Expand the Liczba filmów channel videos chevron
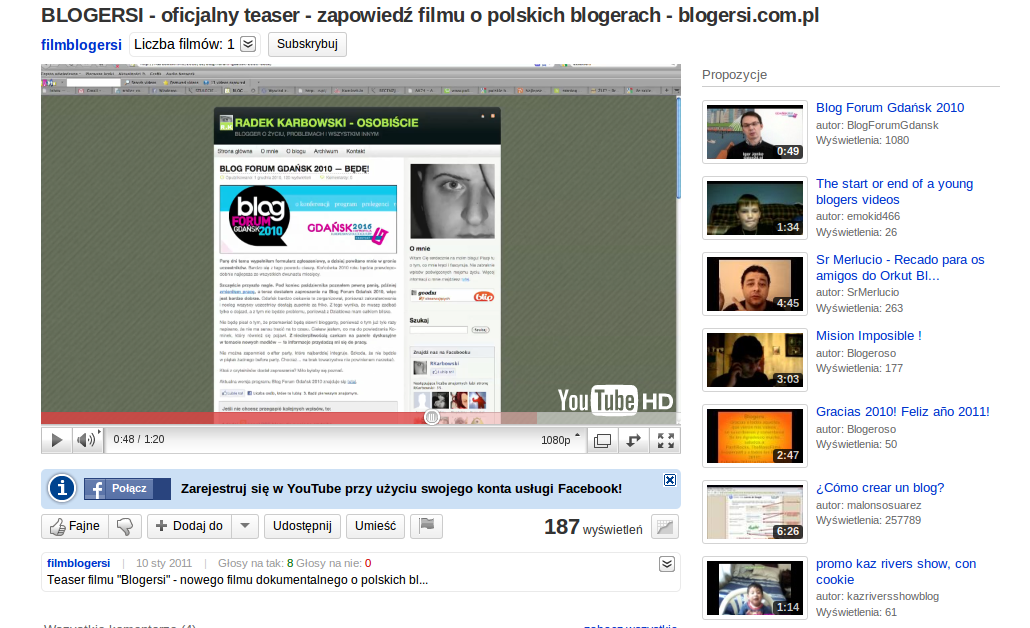 pos(248,44)
